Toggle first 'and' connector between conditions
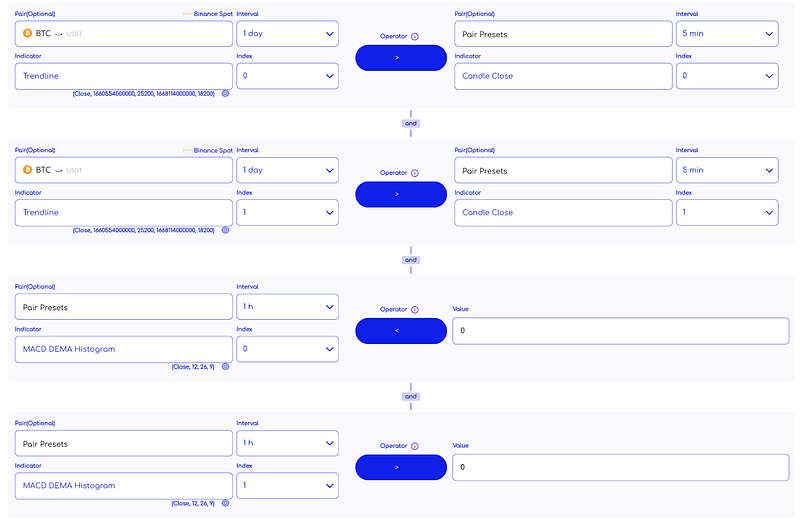Viewport: 800px width, 523px height. pyautogui.click(x=411, y=123)
